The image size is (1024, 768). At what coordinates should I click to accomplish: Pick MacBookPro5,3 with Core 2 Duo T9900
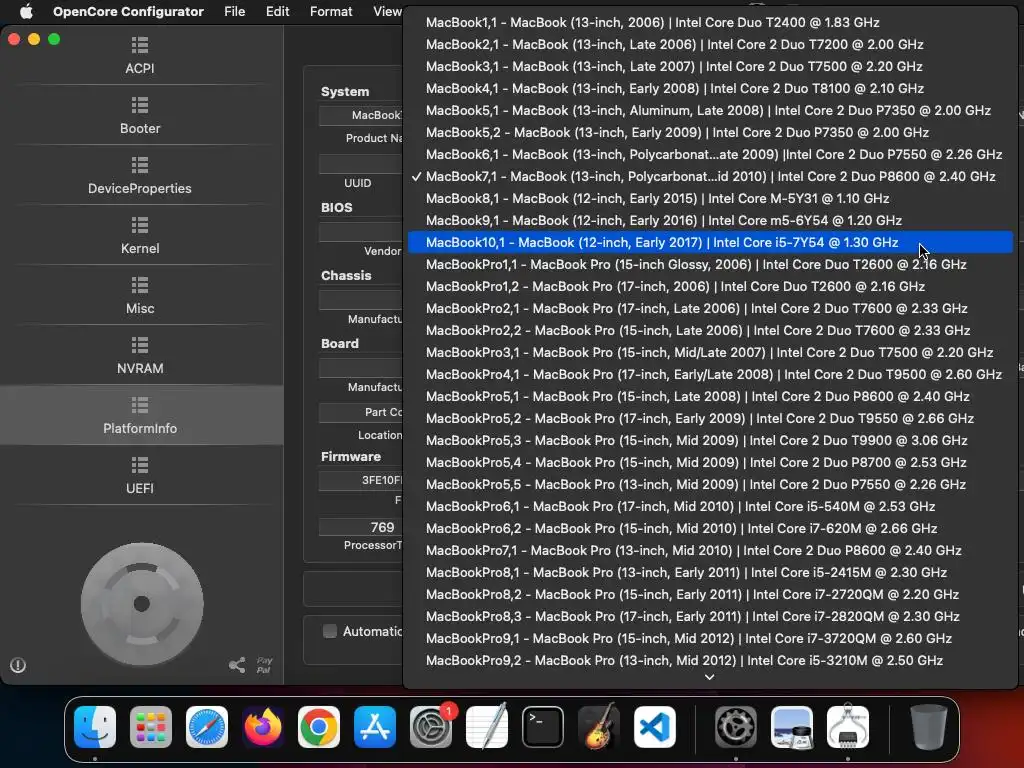(x=710, y=440)
